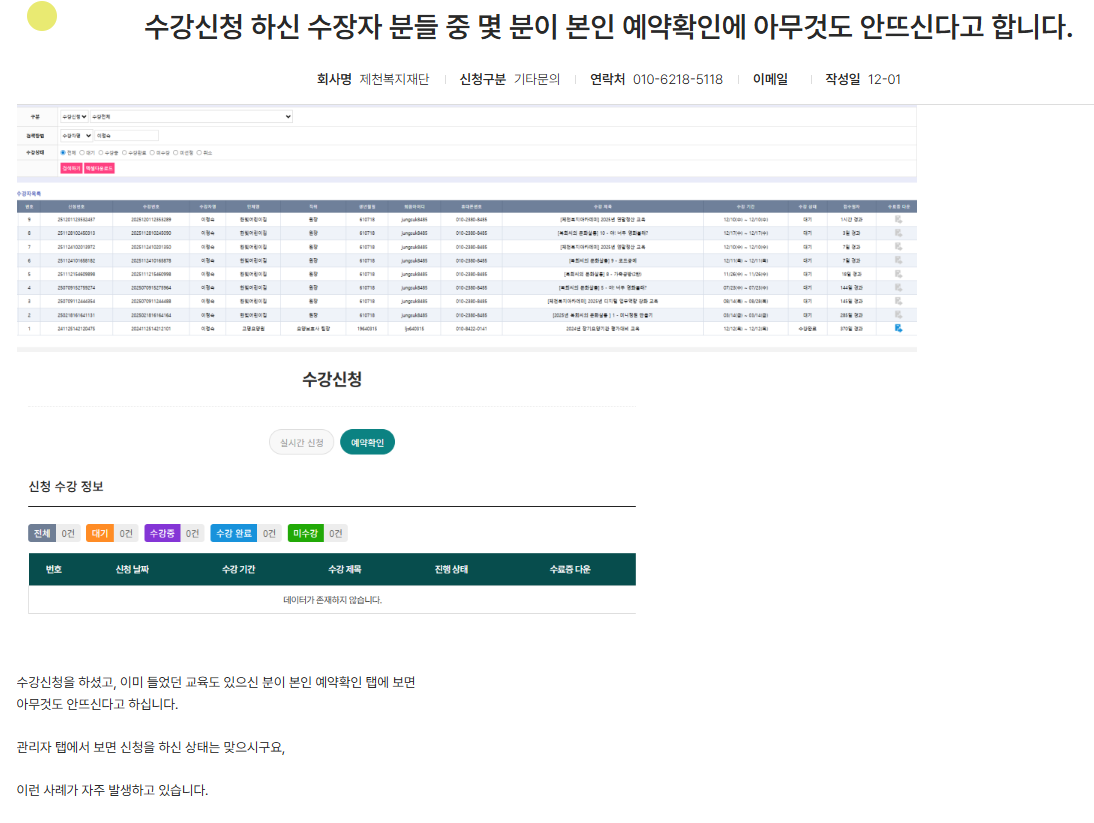Click the orange 대기 status badge
Viewport: 1094px width, 823px height.
pos(100,534)
